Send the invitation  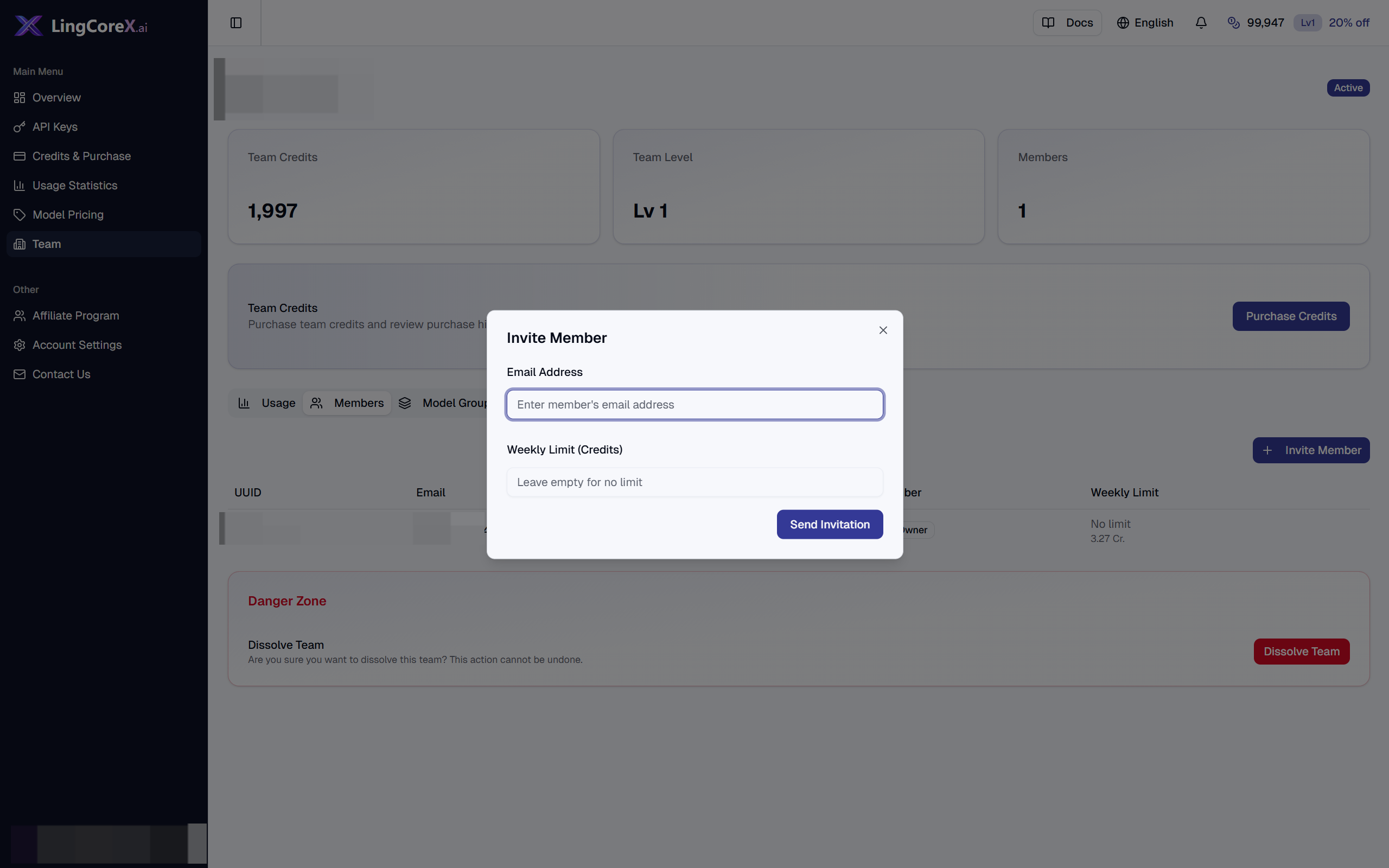[x=830, y=524]
